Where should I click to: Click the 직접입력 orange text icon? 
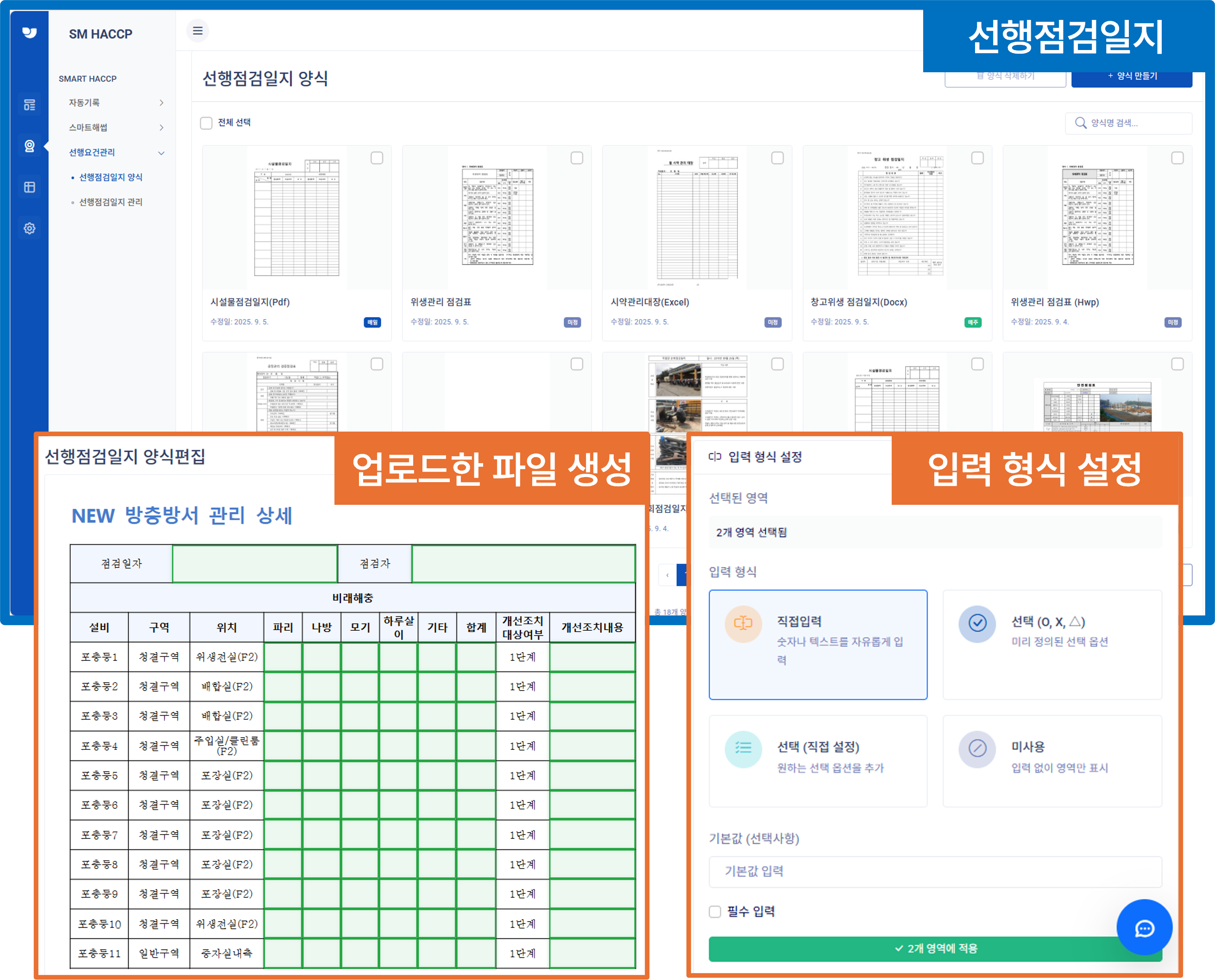pyautogui.click(x=743, y=624)
